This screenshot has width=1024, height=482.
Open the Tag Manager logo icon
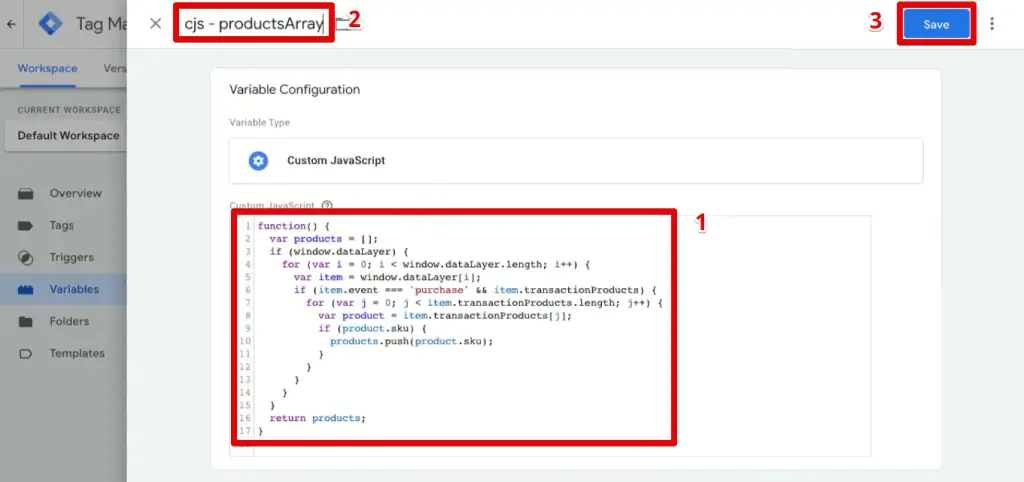click(50, 24)
